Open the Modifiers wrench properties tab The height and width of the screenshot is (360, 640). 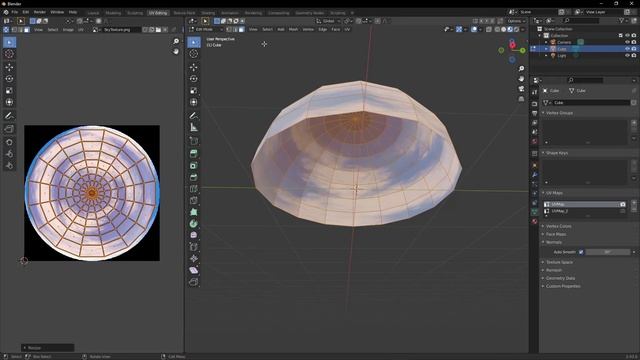point(534,174)
